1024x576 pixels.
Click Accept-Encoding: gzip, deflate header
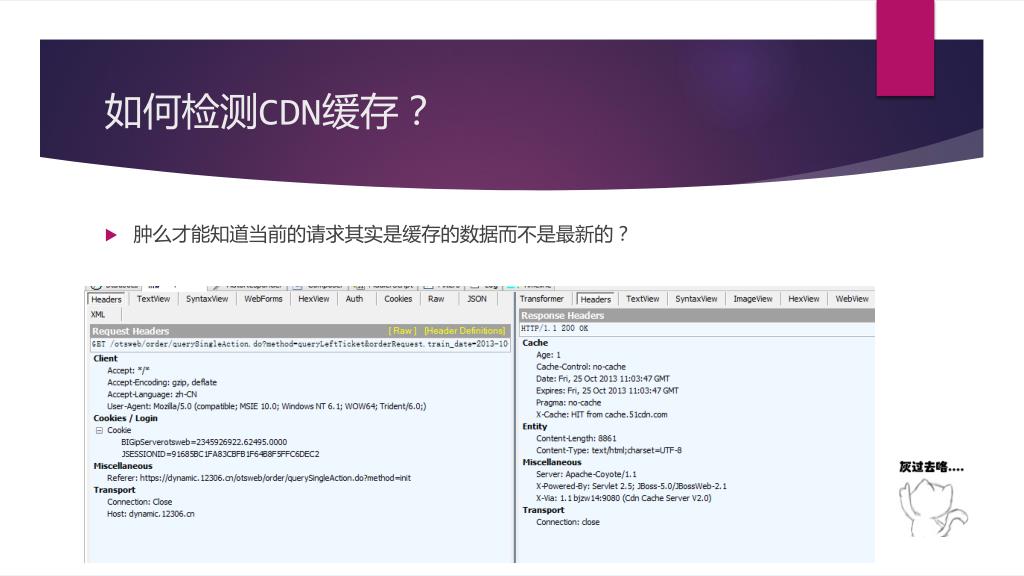click(x=162, y=382)
